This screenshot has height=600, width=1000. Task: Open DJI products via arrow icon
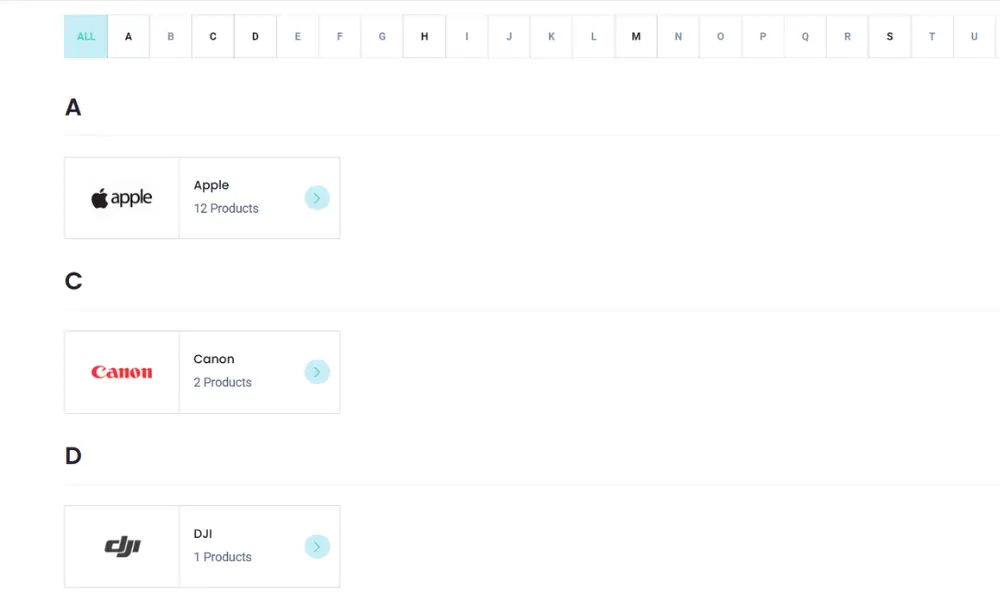[x=316, y=546]
